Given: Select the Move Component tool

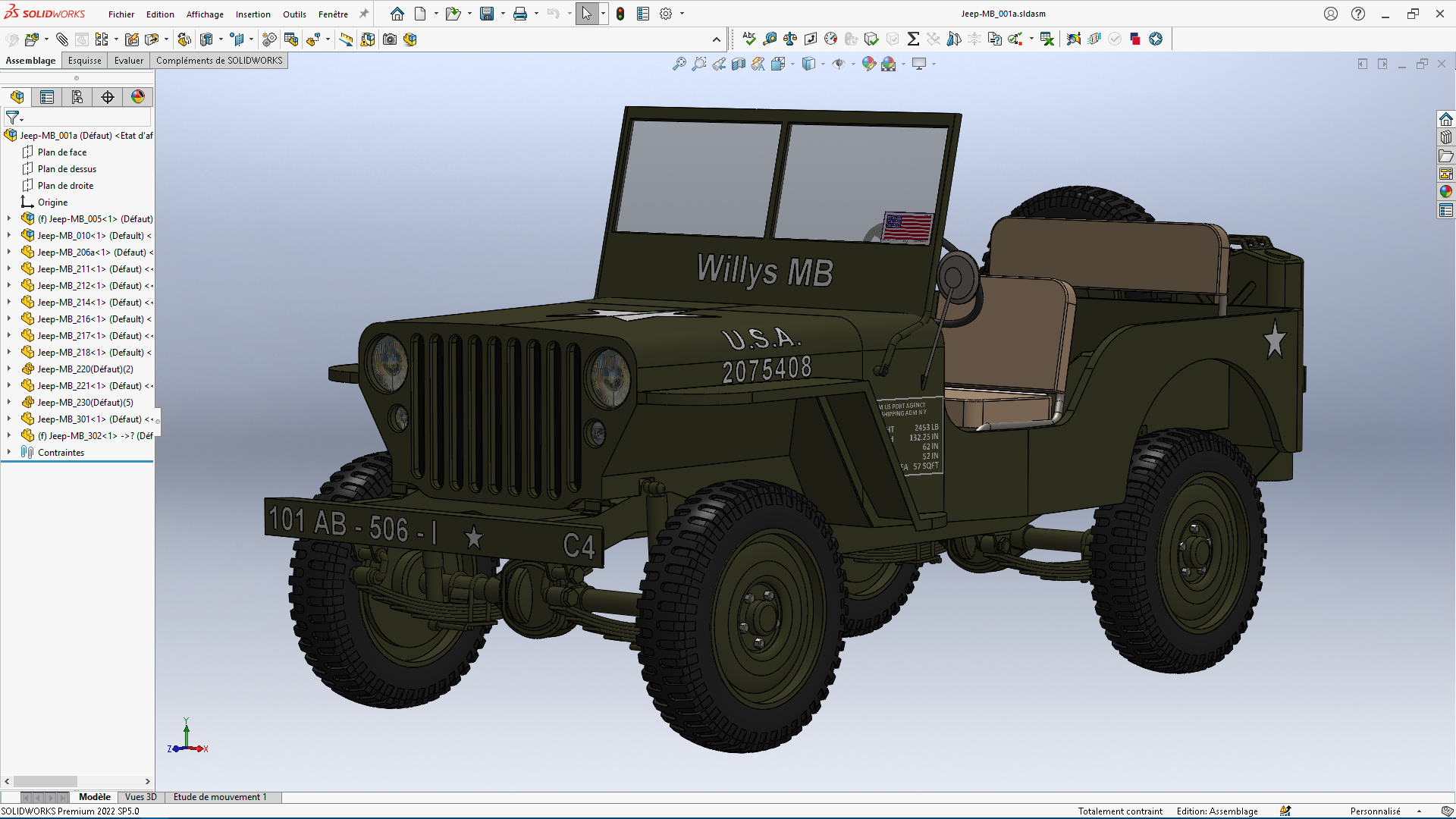Looking at the screenshot, I should [151, 39].
